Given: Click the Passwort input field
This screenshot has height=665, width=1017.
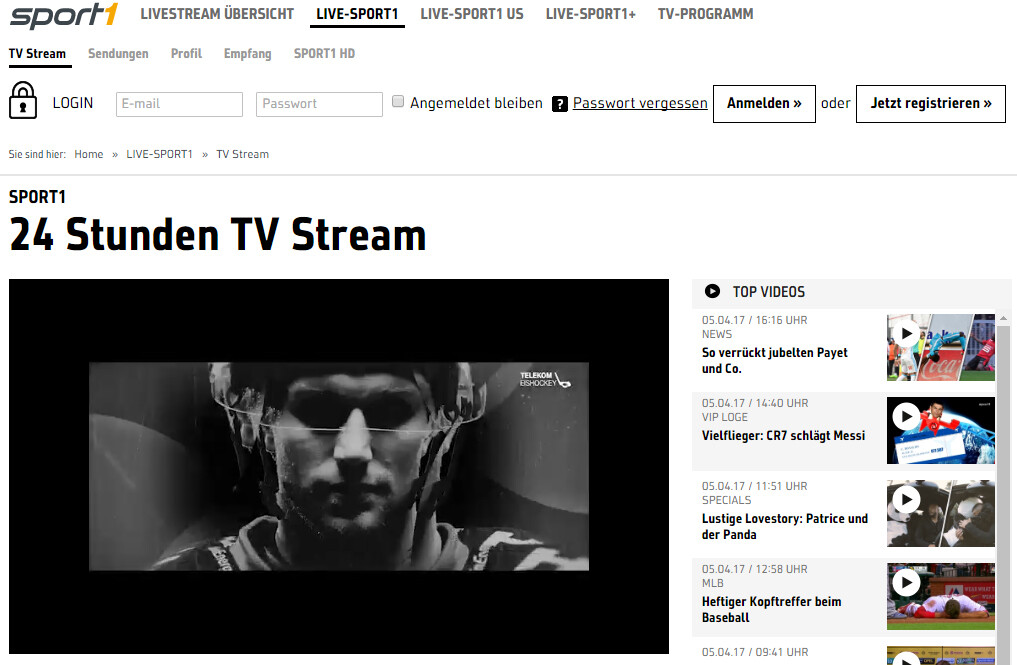Looking at the screenshot, I should 320,104.
